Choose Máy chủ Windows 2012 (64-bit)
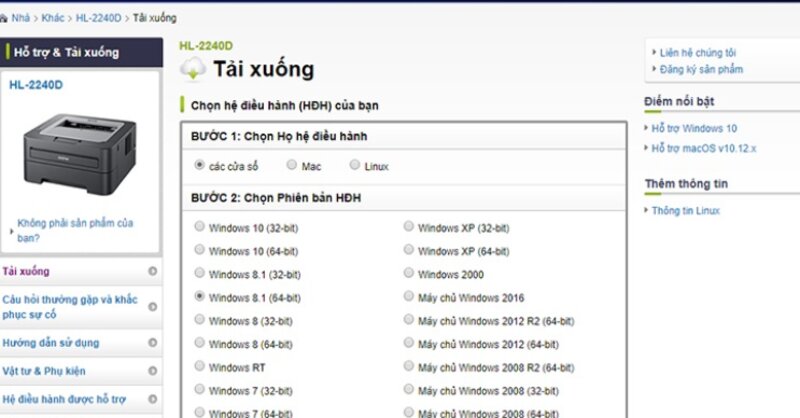 409,342
